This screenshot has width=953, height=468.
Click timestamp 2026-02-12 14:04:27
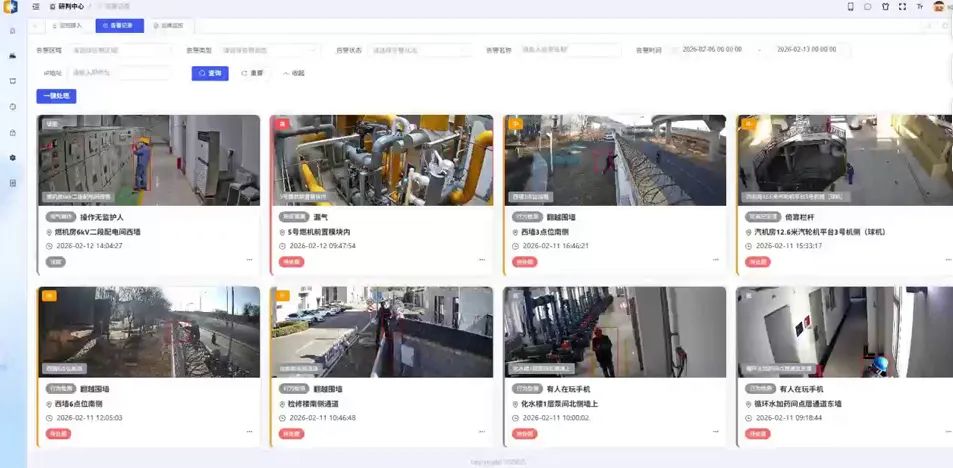[89, 246]
